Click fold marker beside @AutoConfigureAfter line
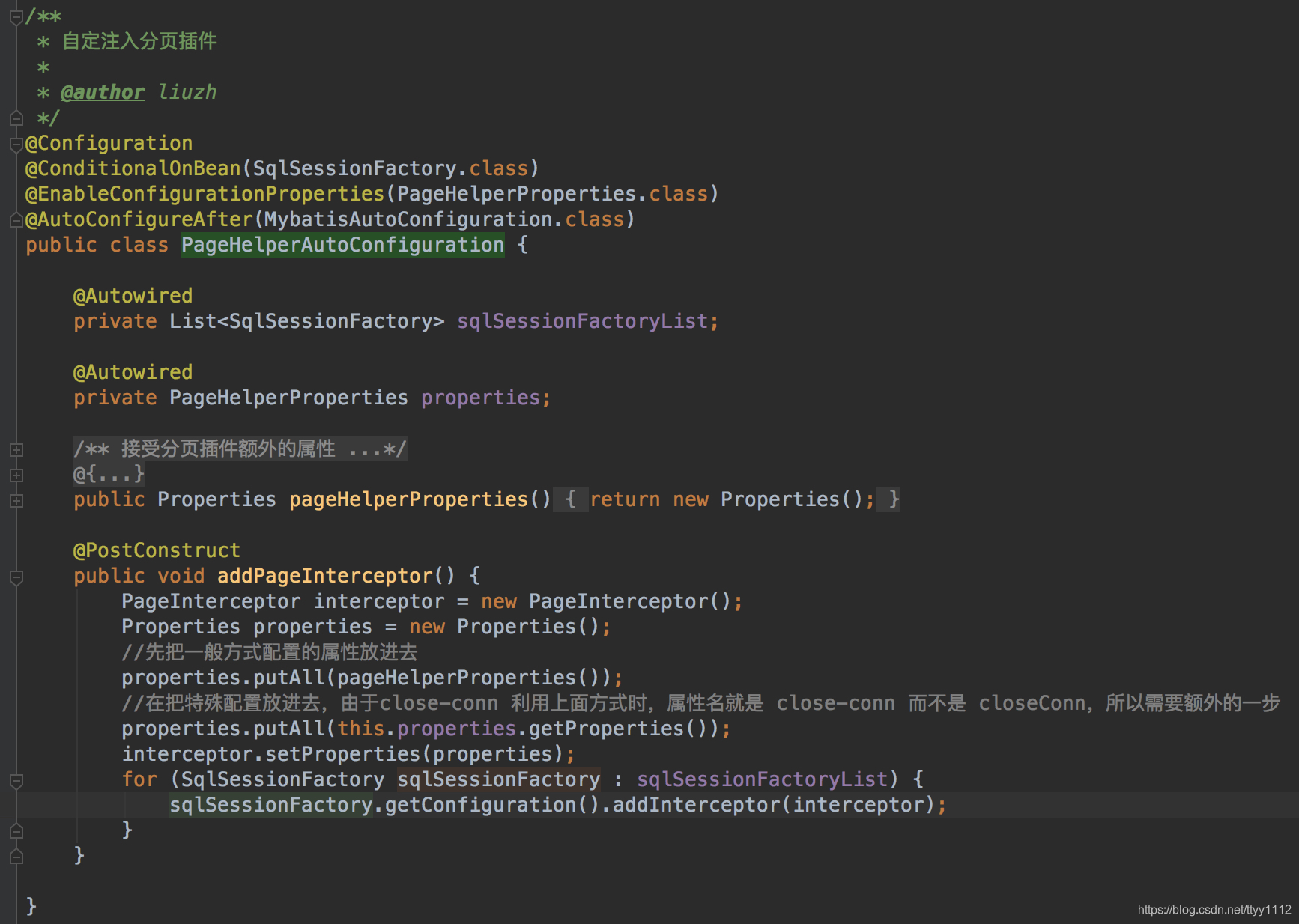This screenshot has height=924, width=1299. point(16,220)
